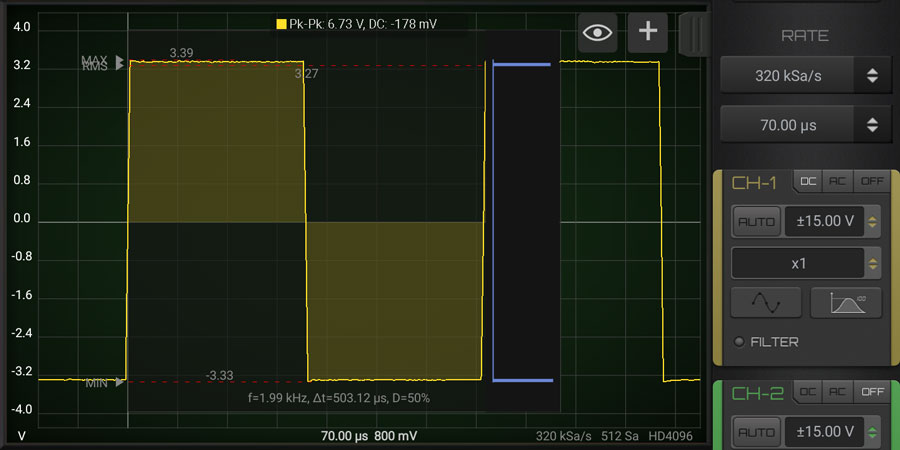Image resolution: width=900 pixels, height=450 pixels.
Task: Open the 70.00 µs timebase dropdown
Action: tap(802, 125)
